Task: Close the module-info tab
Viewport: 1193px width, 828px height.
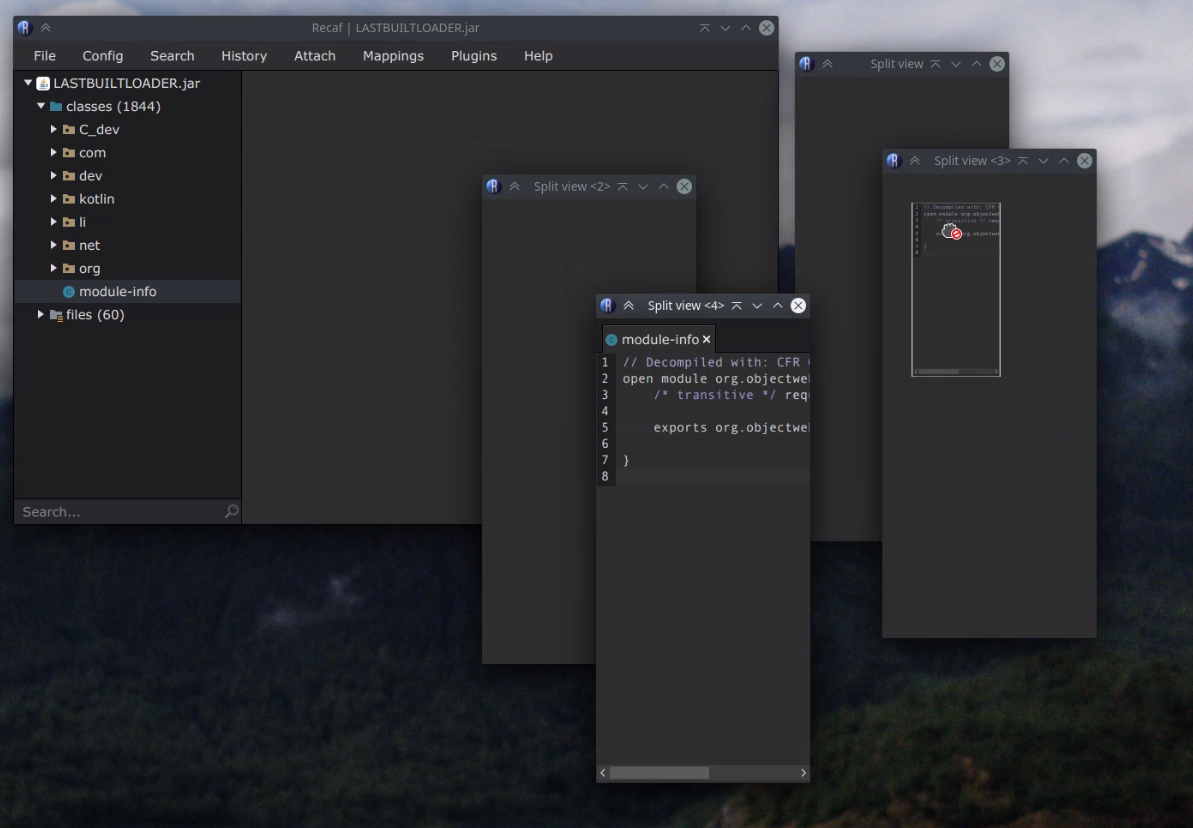Action: (x=707, y=339)
